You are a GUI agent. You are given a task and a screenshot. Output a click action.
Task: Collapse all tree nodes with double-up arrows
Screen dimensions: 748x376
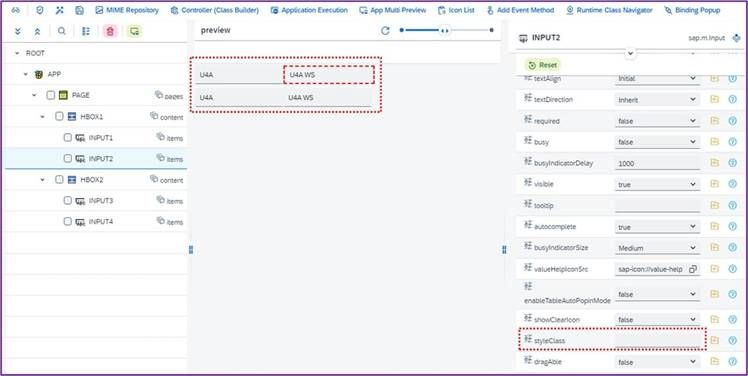37,31
